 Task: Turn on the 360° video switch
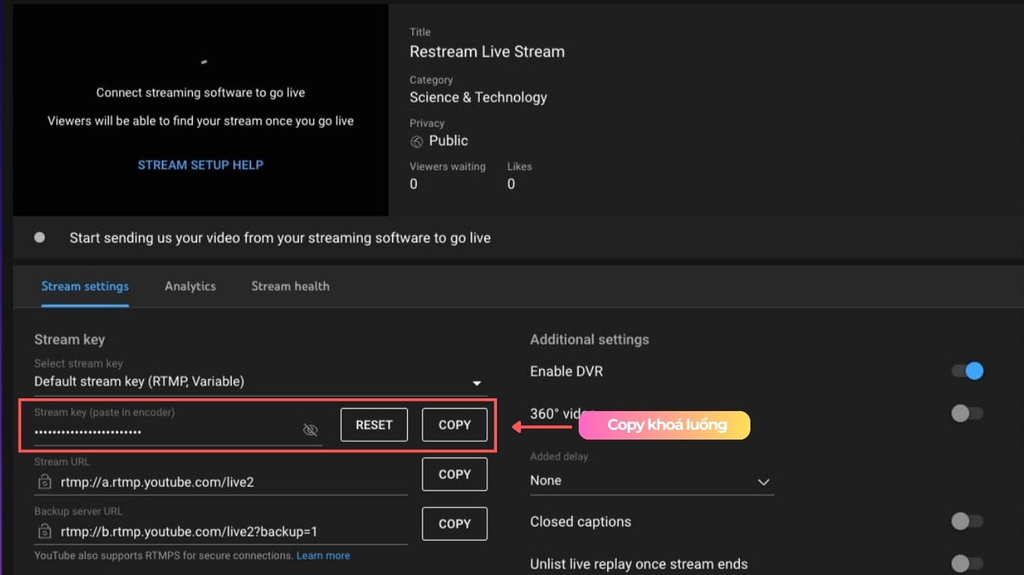tap(967, 413)
